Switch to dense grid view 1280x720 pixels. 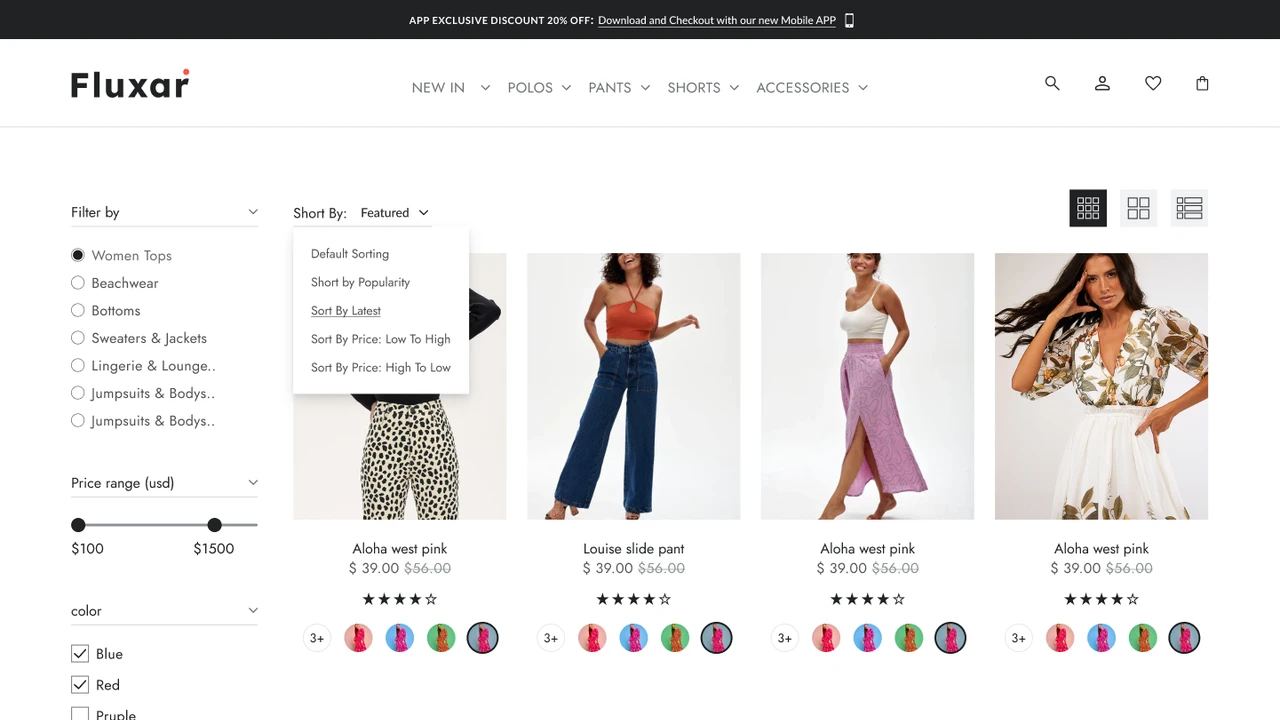pyautogui.click(x=1088, y=208)
